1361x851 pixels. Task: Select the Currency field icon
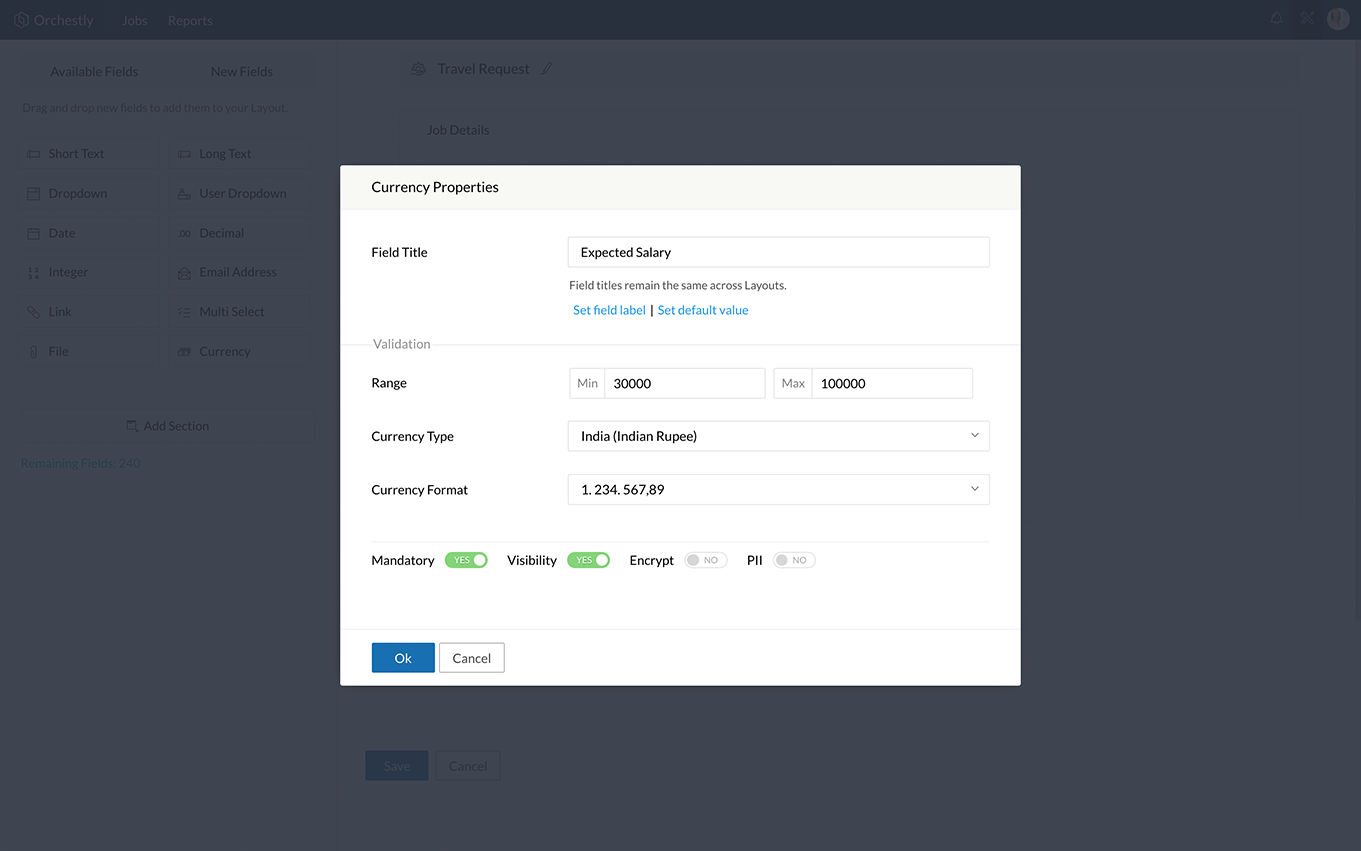pyautogui.click(x=184, y=352)
